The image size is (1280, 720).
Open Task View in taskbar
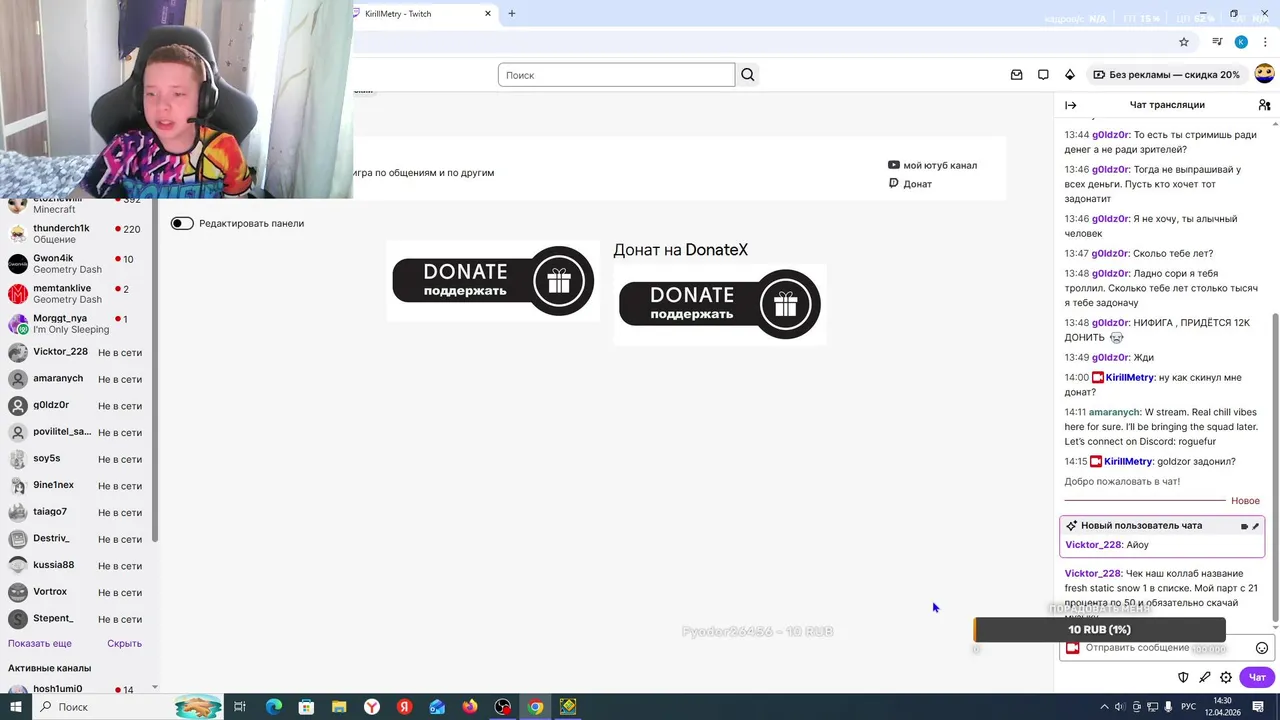(240, 707)
